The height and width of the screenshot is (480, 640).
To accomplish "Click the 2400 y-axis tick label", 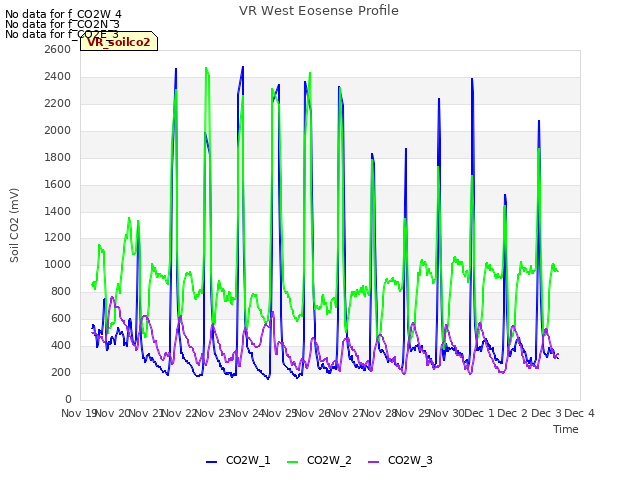I will (x=58, y=76).
